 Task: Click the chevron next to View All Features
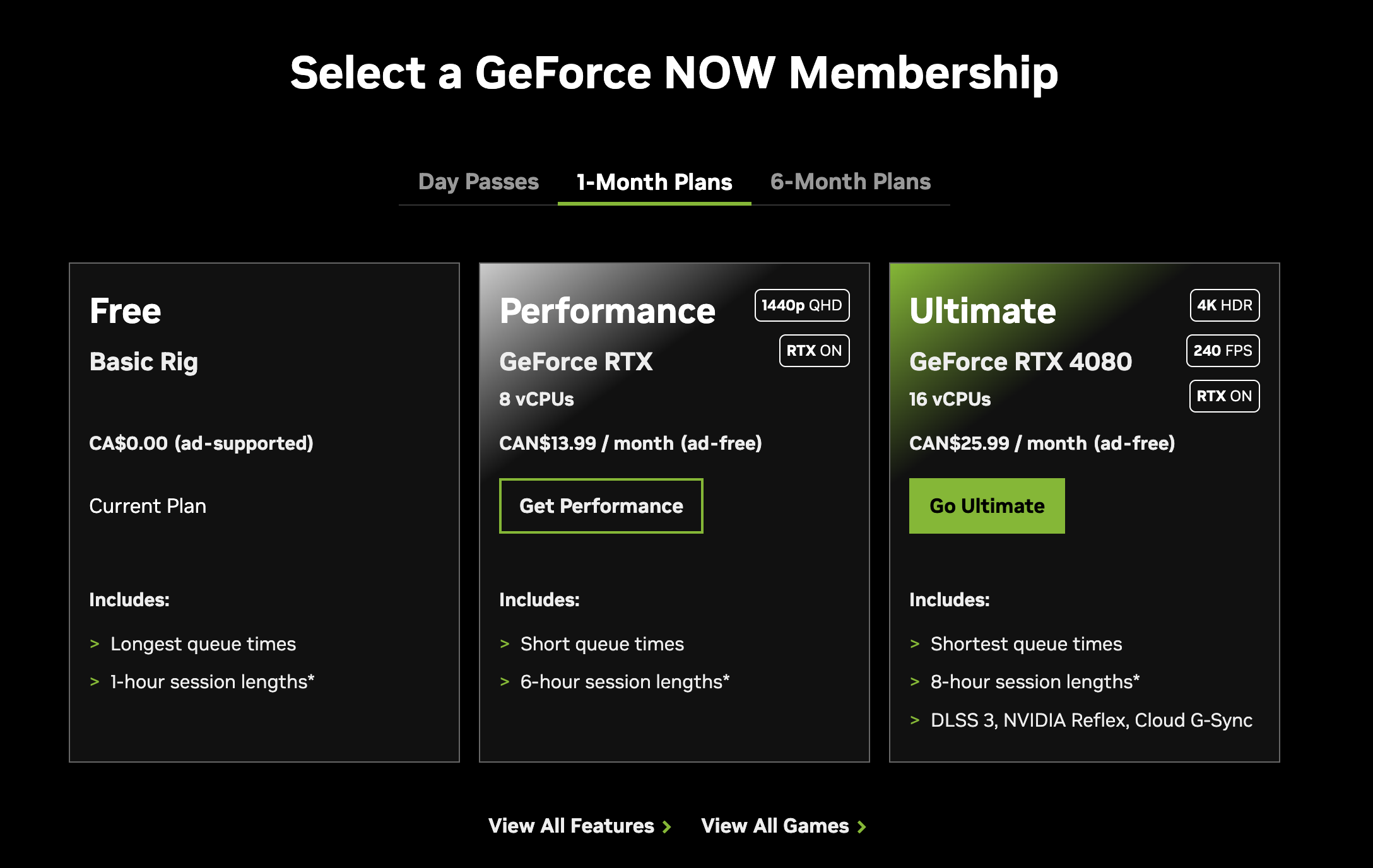click(667, 826)
